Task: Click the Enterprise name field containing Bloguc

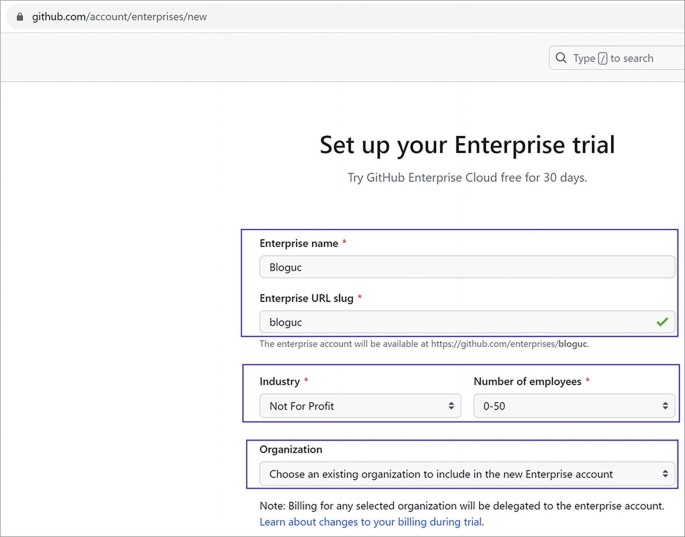Action: click(x=467, y=267)
